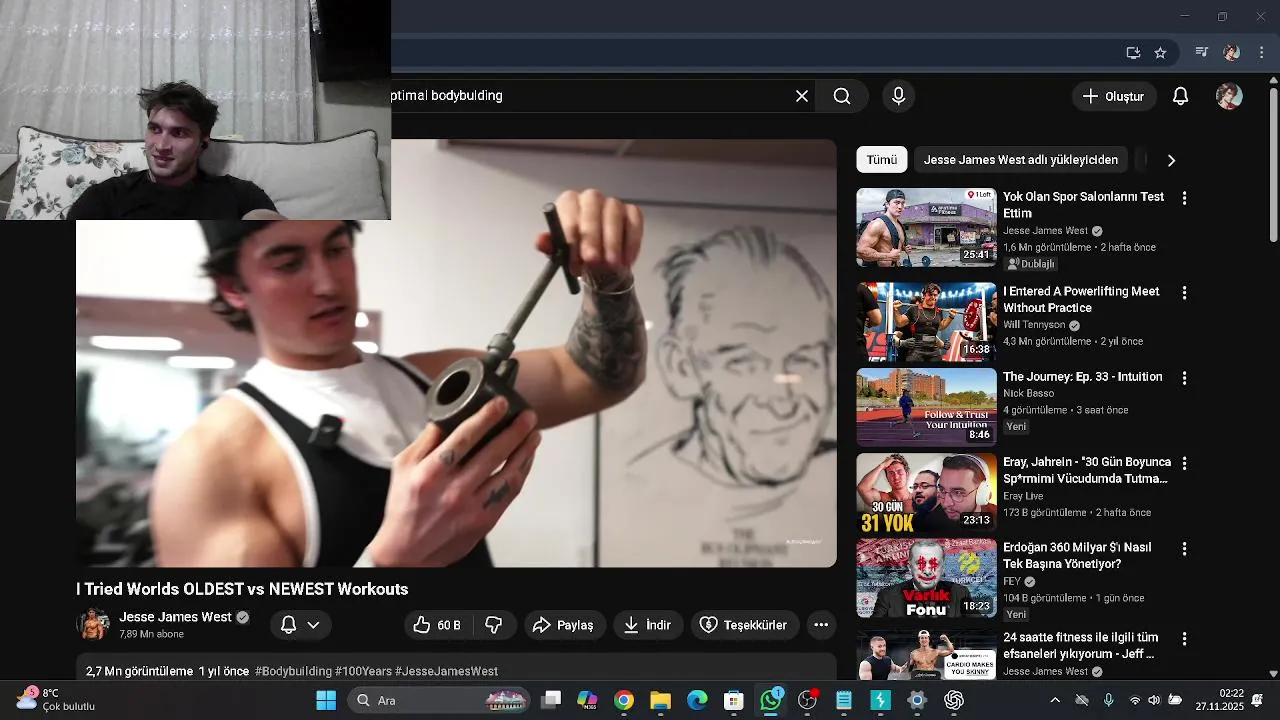Open options for 'Yok Olan Spor Salonlarını' video
The height and width of the screenshot is (720, 1280).
point(1184,198)
